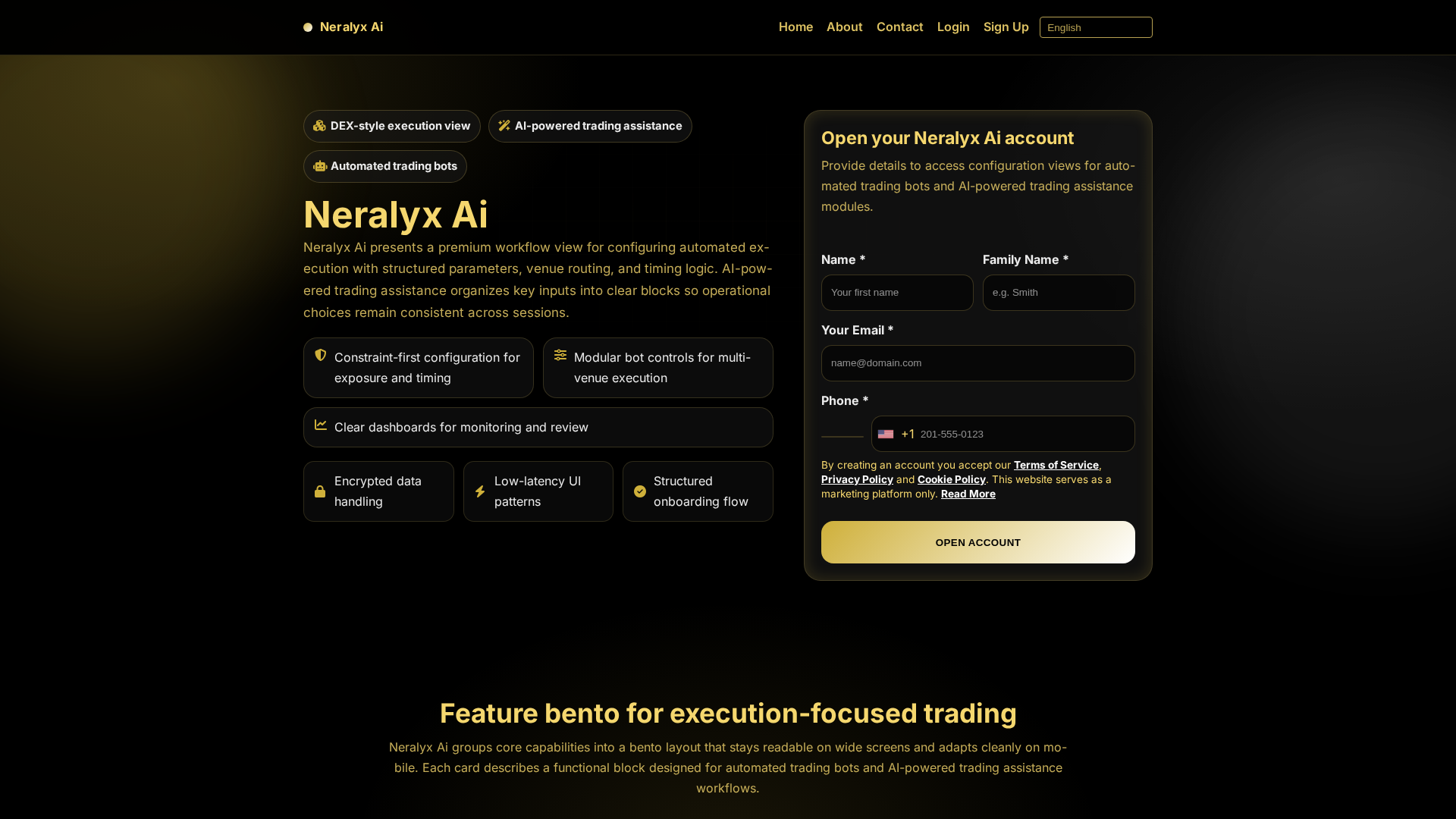Open the Terms of Service link
The image size is (1456, 819).
[x=1056, y=465]
